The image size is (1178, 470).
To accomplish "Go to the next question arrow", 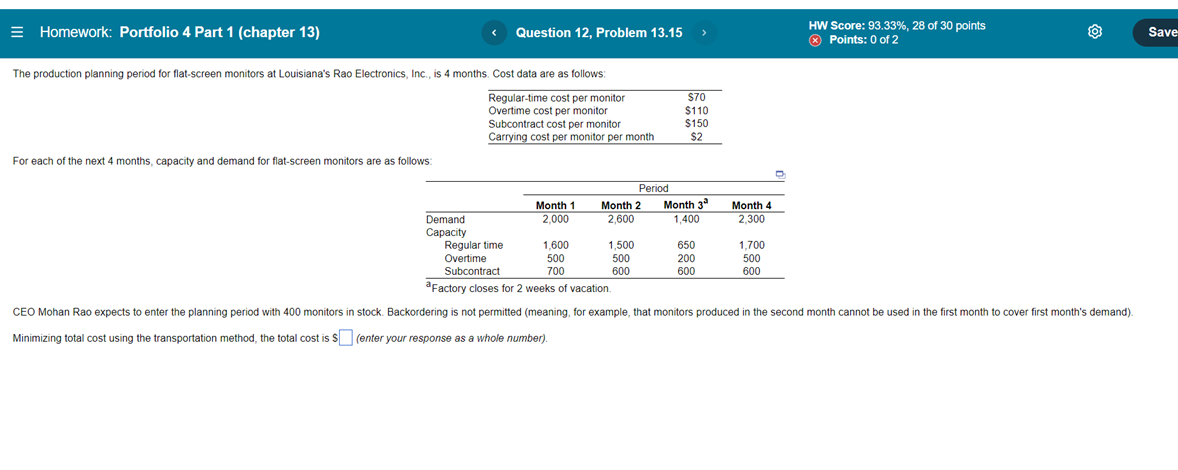I will pos(704,32).
